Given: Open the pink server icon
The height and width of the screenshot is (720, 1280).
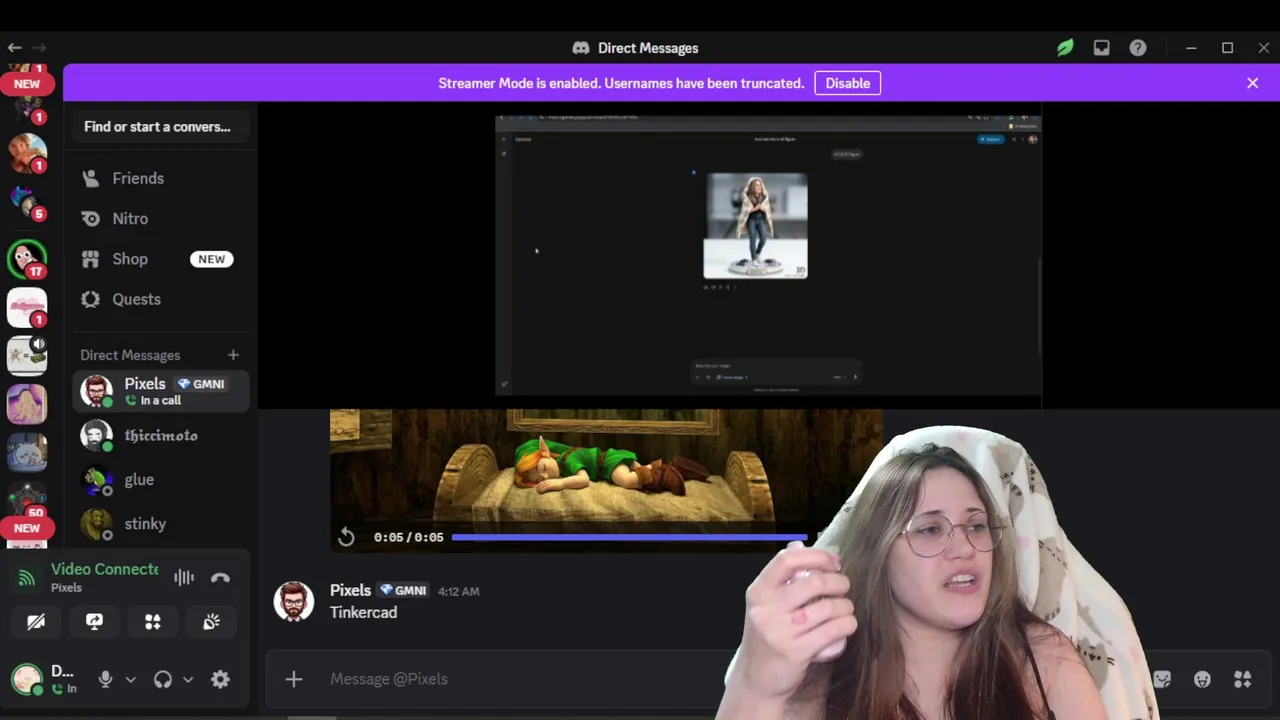Looking at the screenshot, I should [27, 307].
